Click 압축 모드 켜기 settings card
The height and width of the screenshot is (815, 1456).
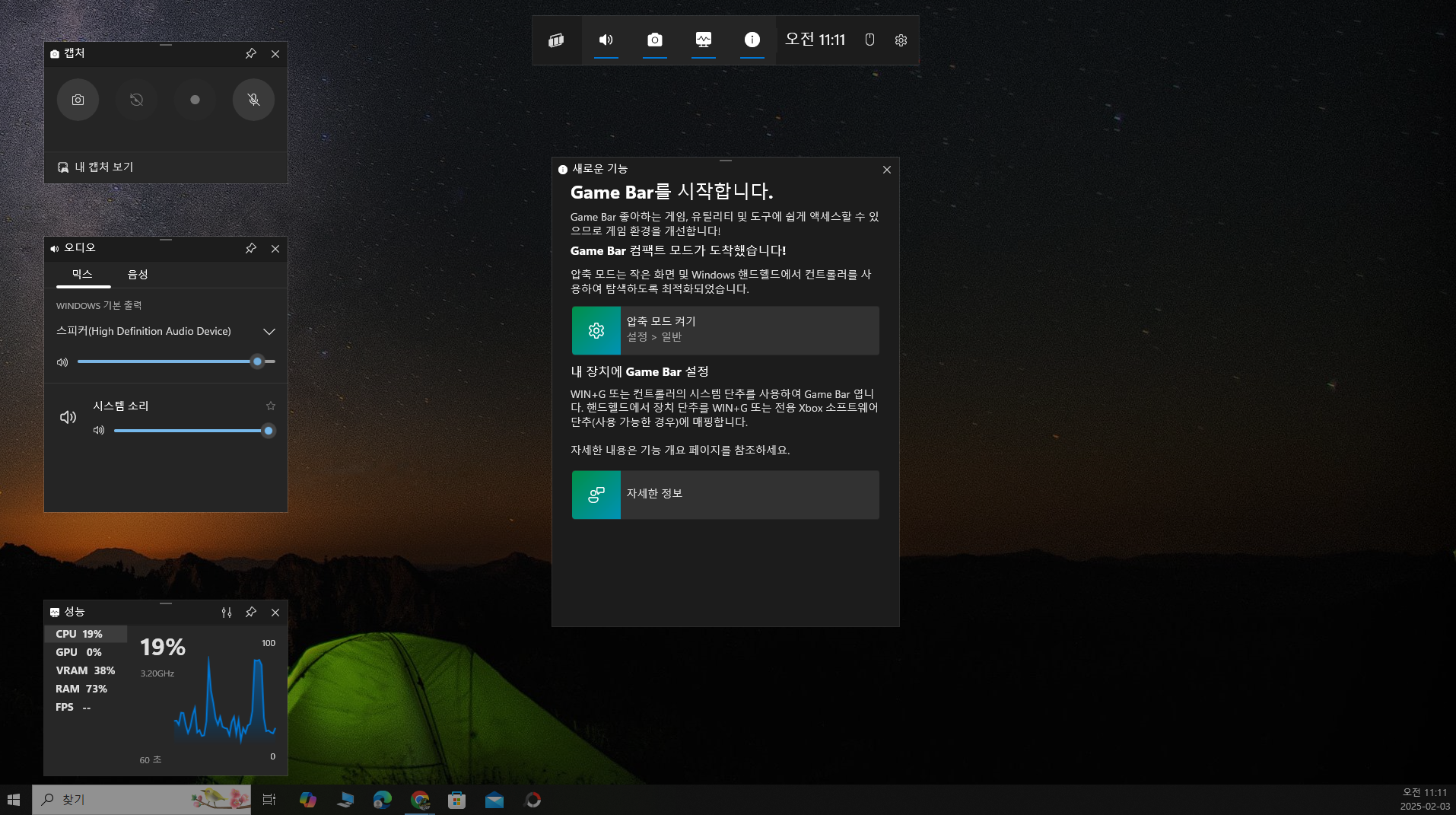click(x=726, y=331)
